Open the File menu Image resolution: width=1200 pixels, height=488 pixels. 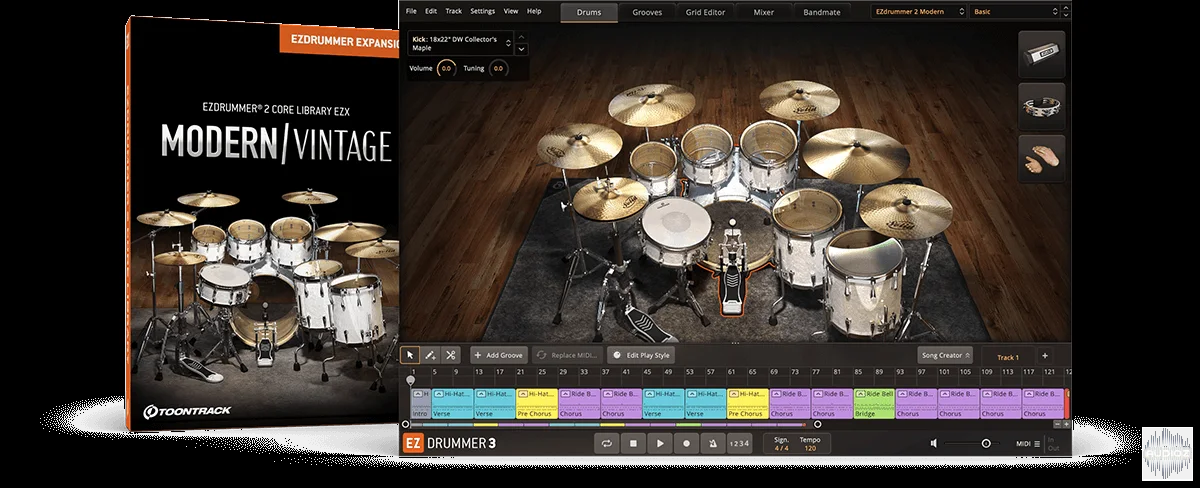[x=411, y=11]
